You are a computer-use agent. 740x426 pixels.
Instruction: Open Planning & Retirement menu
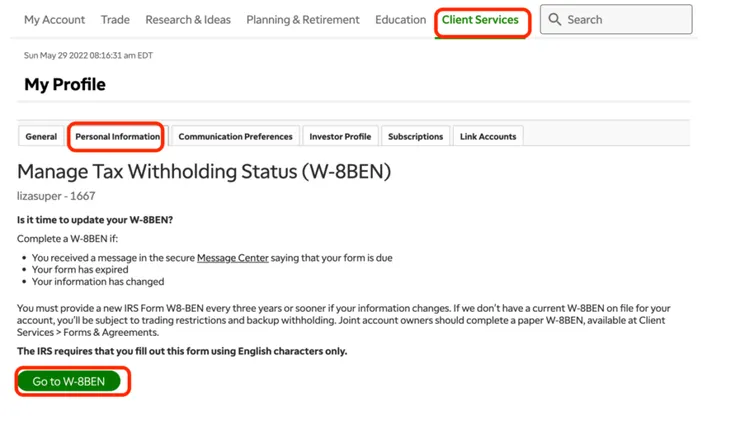(303, 20)
